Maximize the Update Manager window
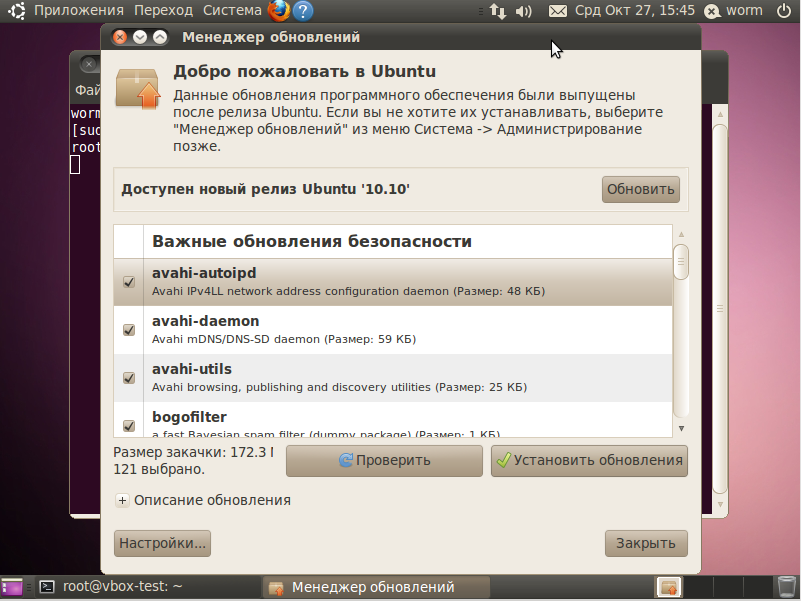Image resolution: width=801 pixels, height=601 pixels. [160, 37]
